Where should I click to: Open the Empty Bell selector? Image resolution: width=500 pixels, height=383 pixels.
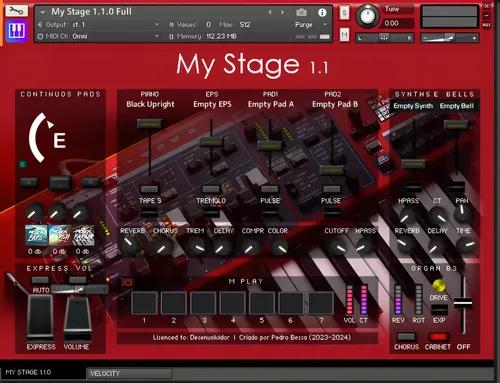[x=456, y=106]
